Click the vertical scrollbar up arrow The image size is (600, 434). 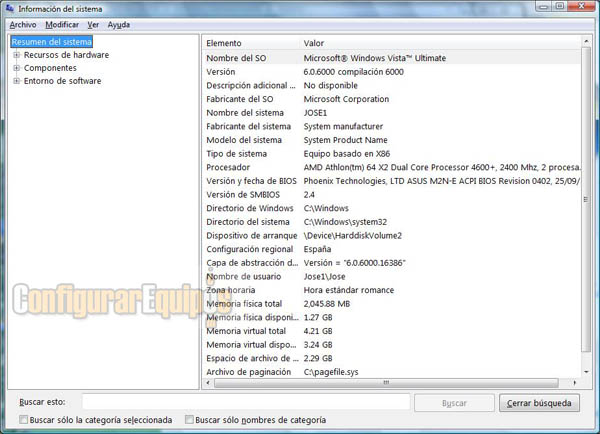tap(587, 44)
